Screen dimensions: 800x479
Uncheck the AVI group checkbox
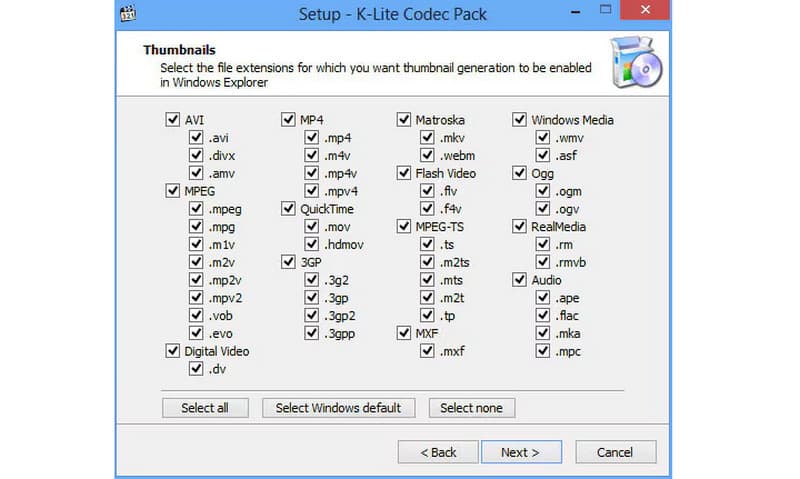pyautogui.click(x=172, y=120)
